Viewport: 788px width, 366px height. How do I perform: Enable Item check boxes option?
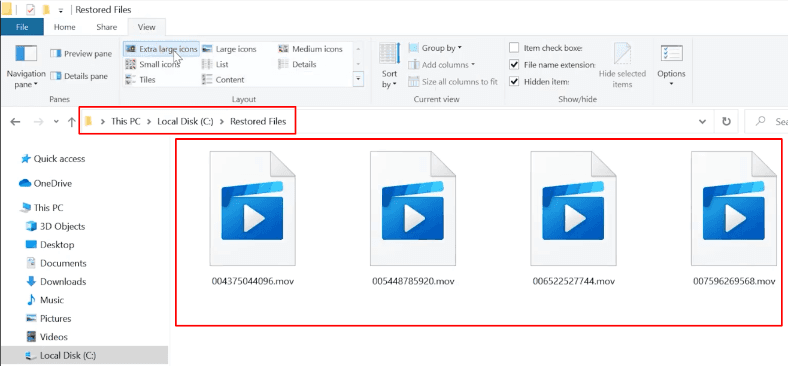coord(514,48)
